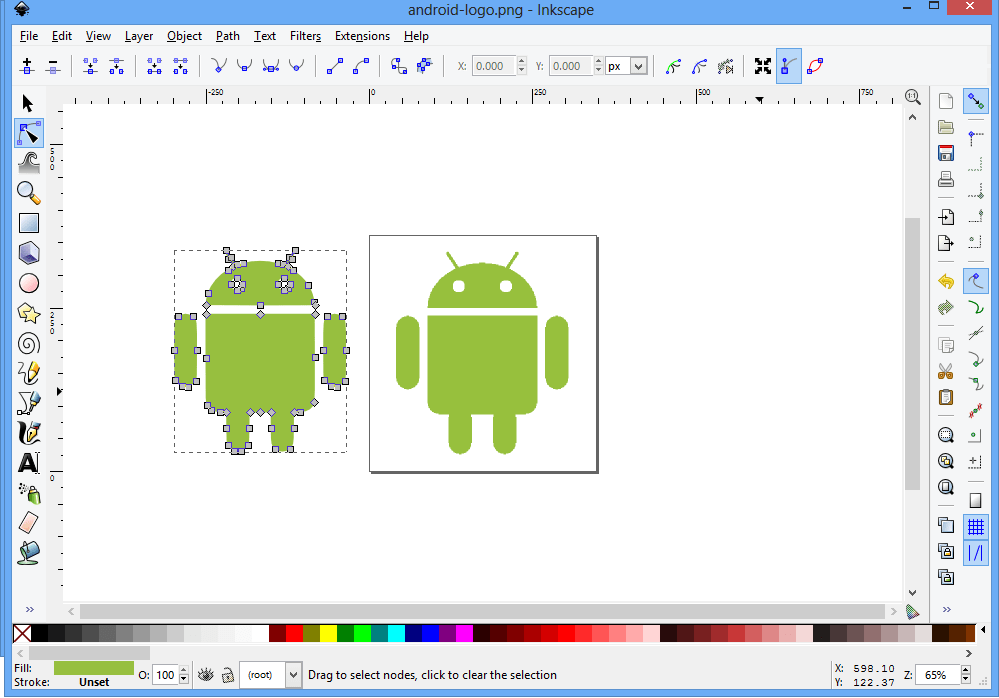Click the horizontal canvas scrollbar

point(482,611)
